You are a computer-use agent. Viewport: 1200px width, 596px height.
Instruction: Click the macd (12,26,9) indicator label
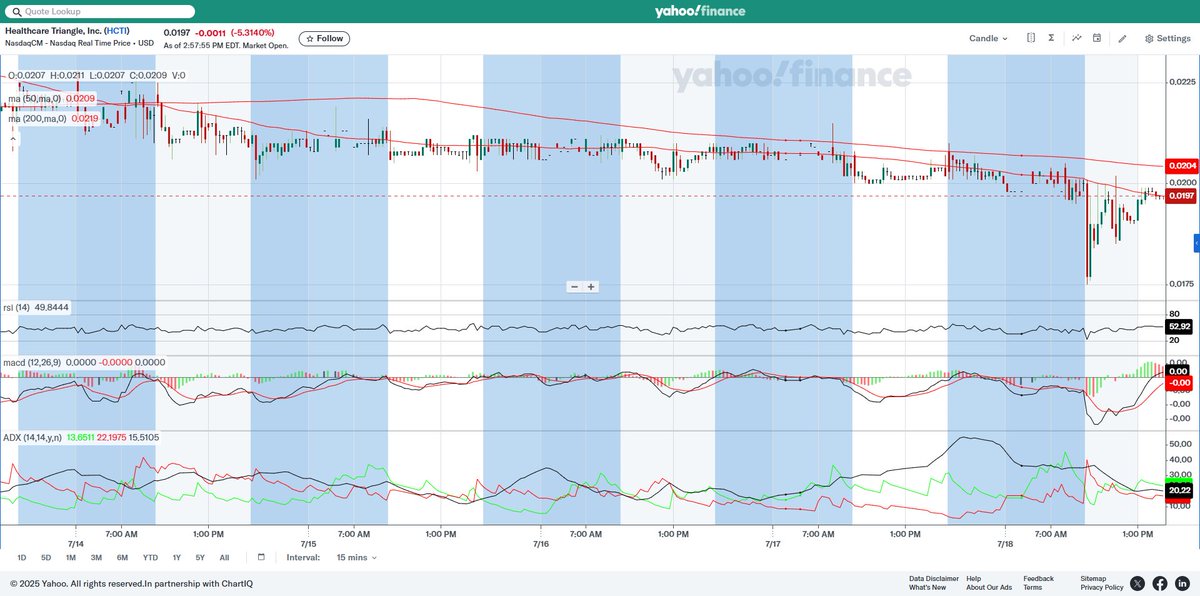pos(32,362)
